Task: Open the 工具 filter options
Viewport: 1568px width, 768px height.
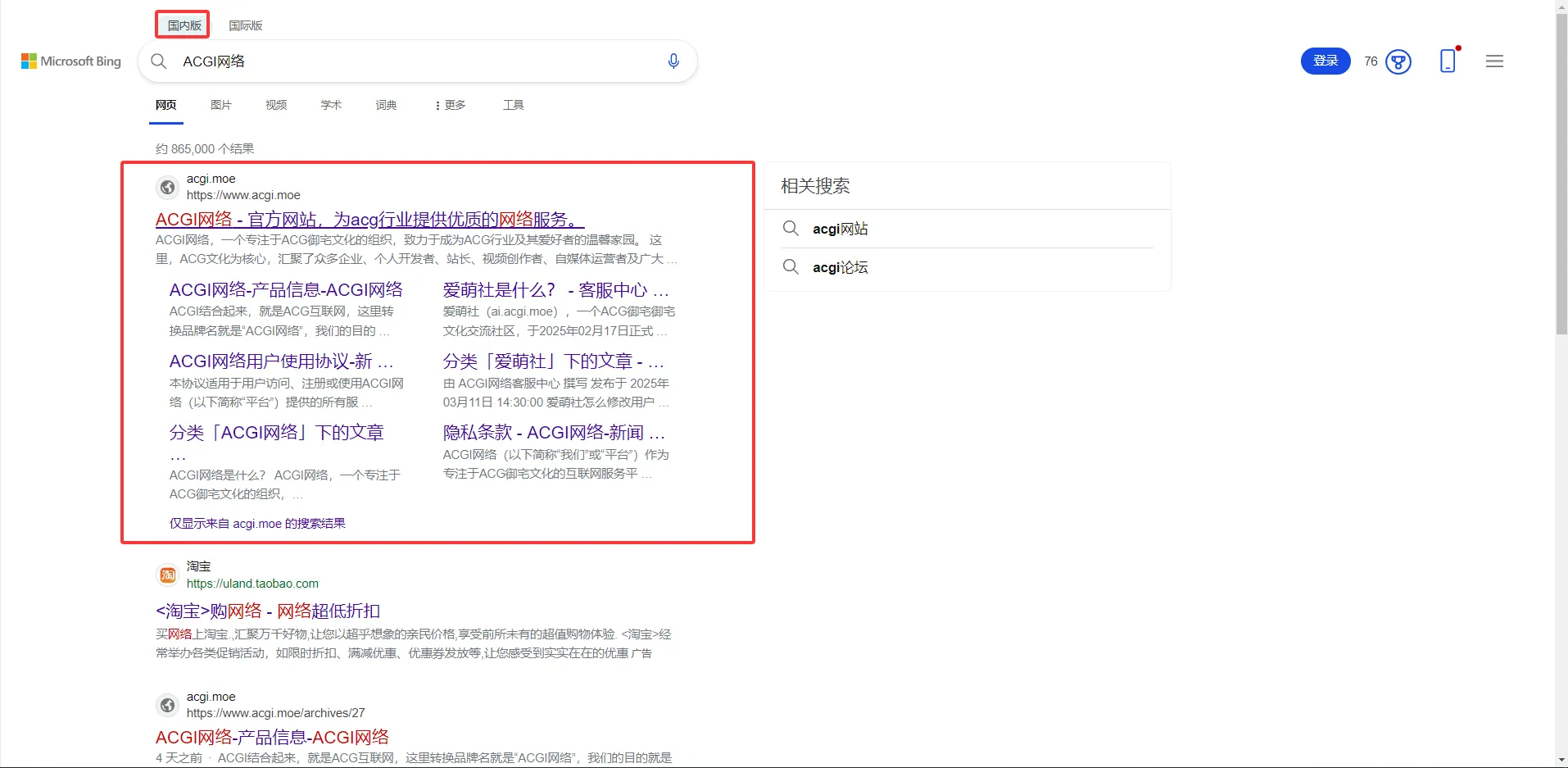Action: [514, 105]
